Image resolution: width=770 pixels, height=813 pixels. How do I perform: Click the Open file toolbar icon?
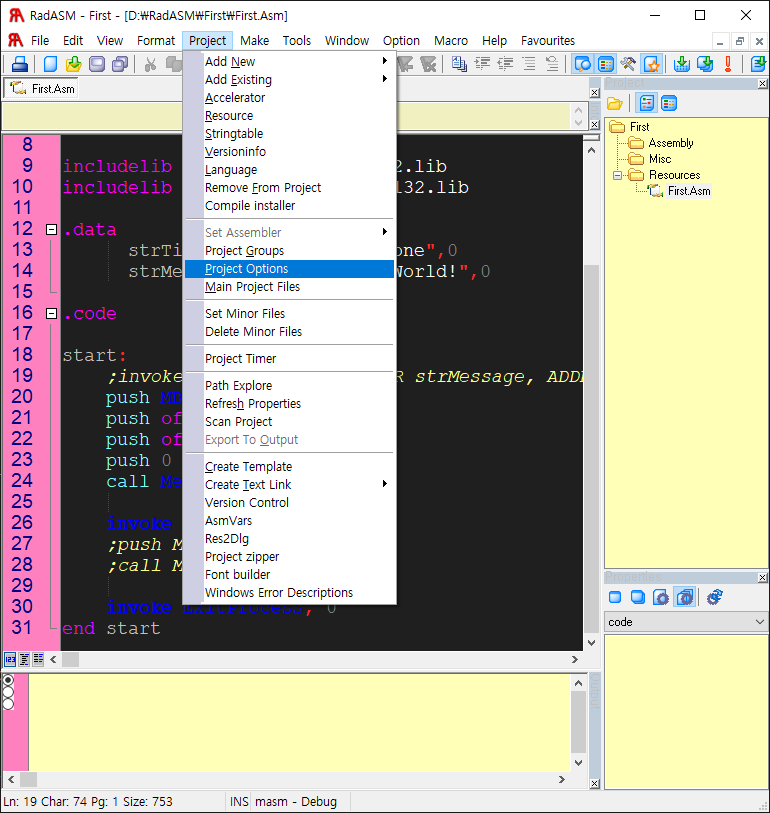(74, 64)
